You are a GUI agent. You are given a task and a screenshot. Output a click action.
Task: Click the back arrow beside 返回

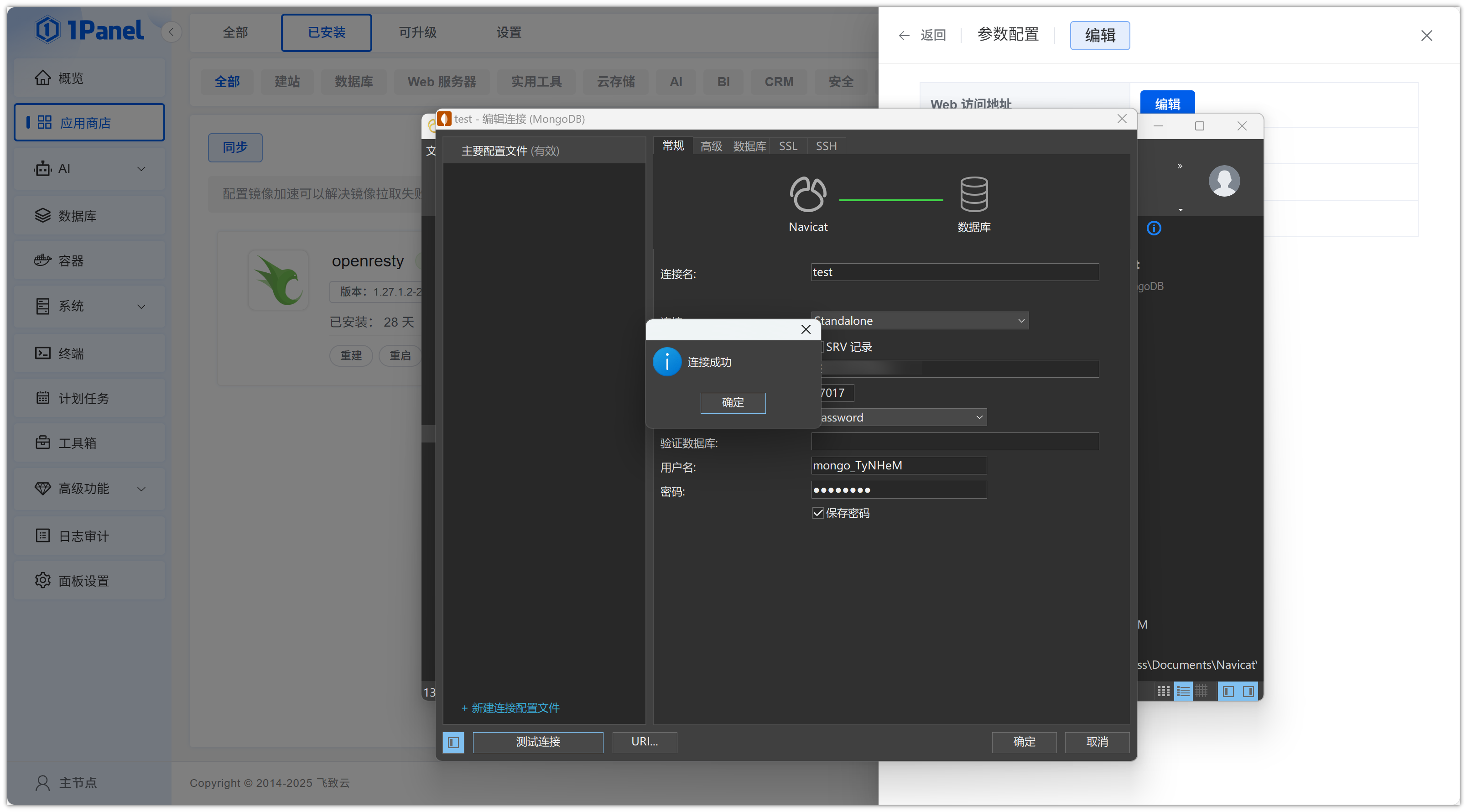click(x=904, y=35)
